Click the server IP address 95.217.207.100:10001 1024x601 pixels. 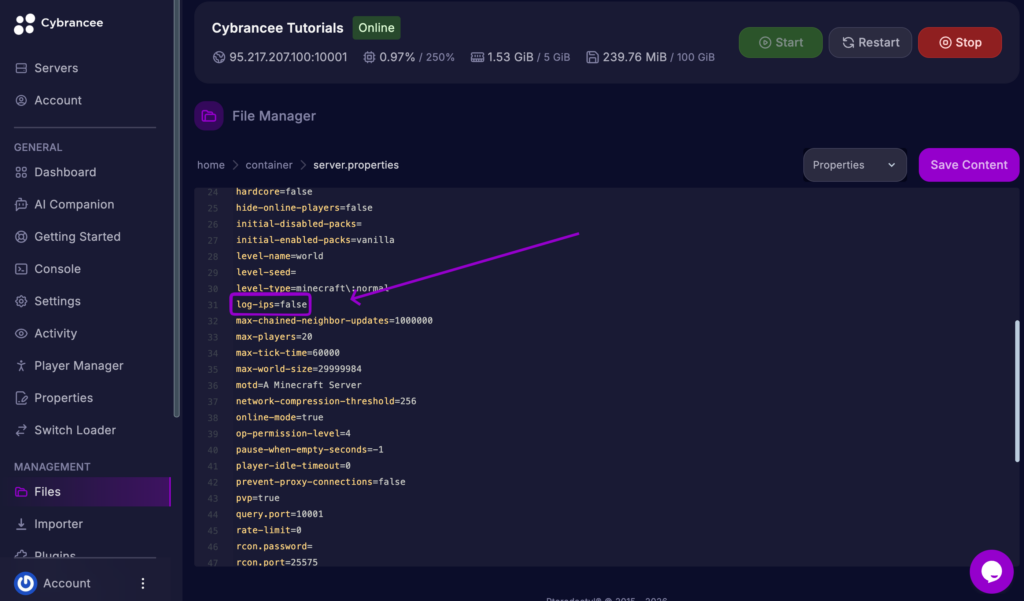[288, 57]
